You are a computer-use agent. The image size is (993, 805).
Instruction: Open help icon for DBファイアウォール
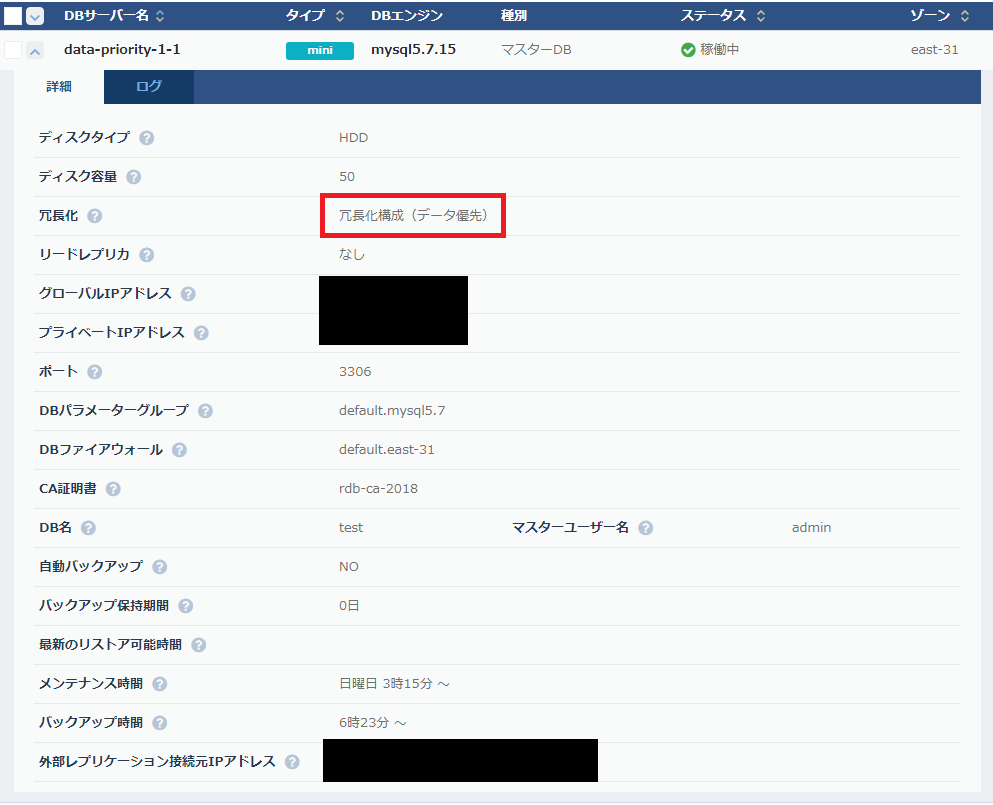coord(179,450)
